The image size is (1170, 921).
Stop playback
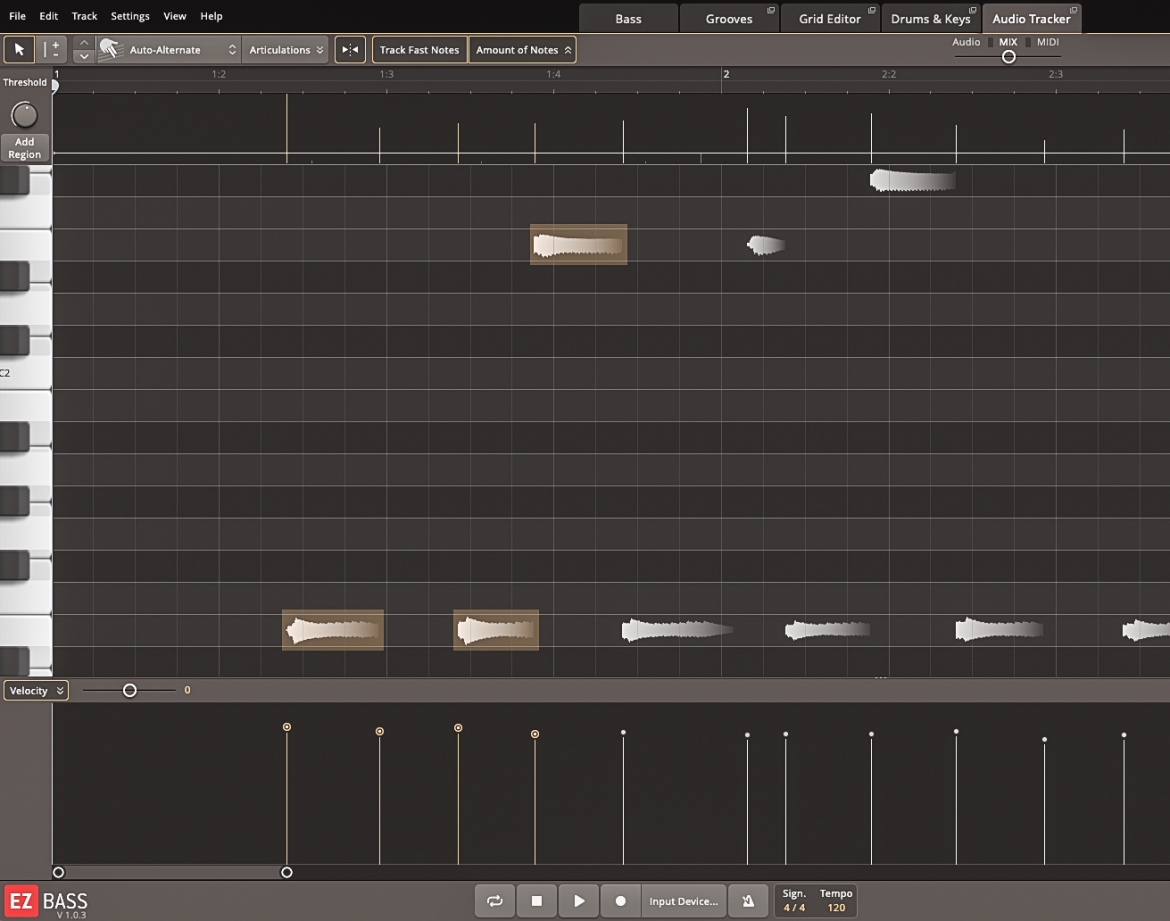(536, 901)
